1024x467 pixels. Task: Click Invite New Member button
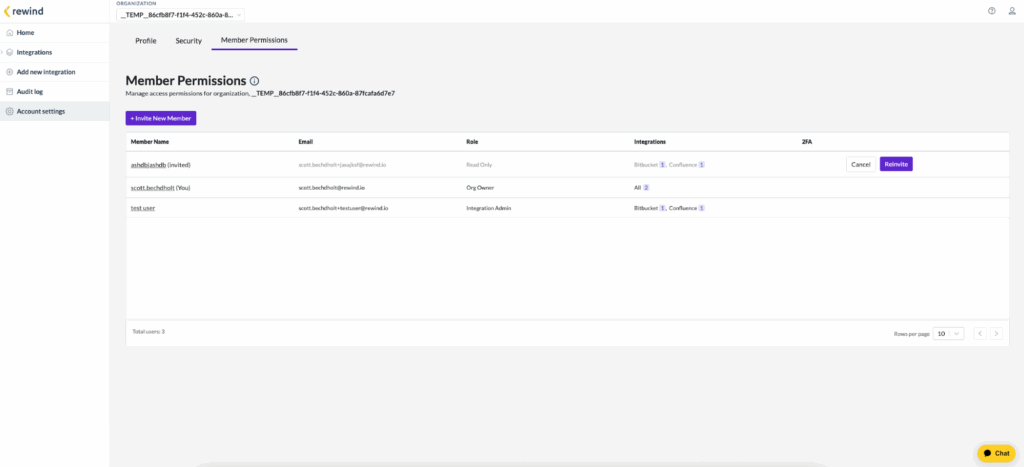pos(161,118)
